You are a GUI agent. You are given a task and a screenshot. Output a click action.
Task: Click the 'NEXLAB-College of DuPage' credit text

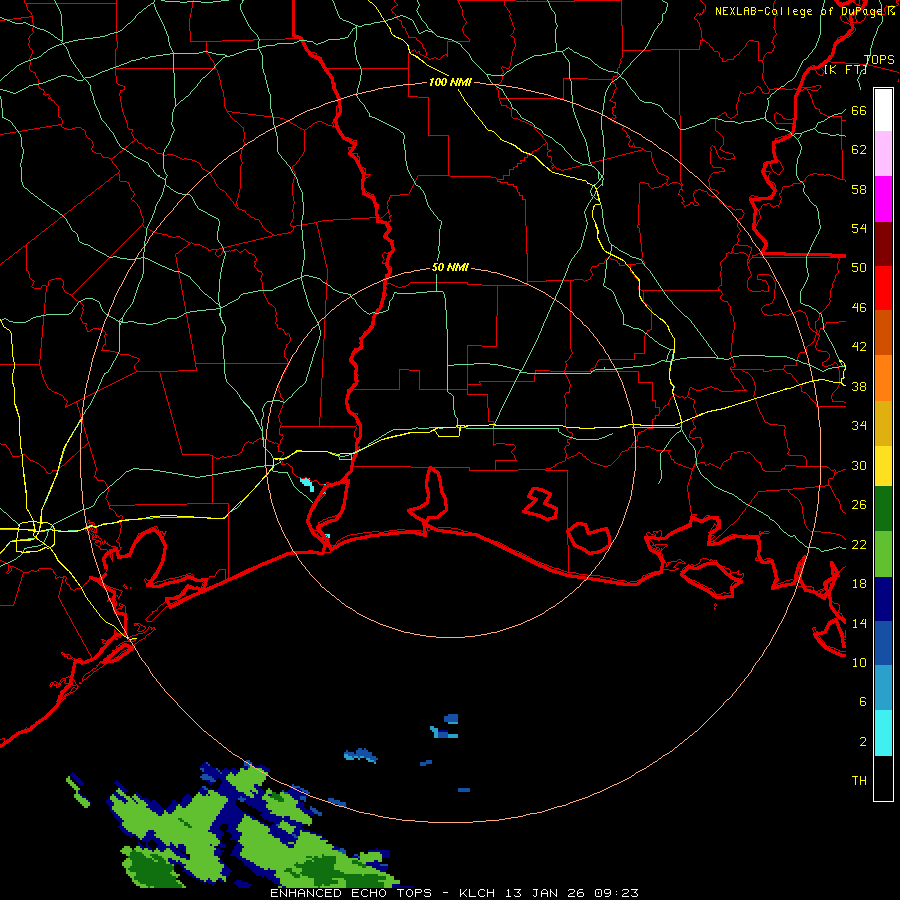tap(800, 11)
